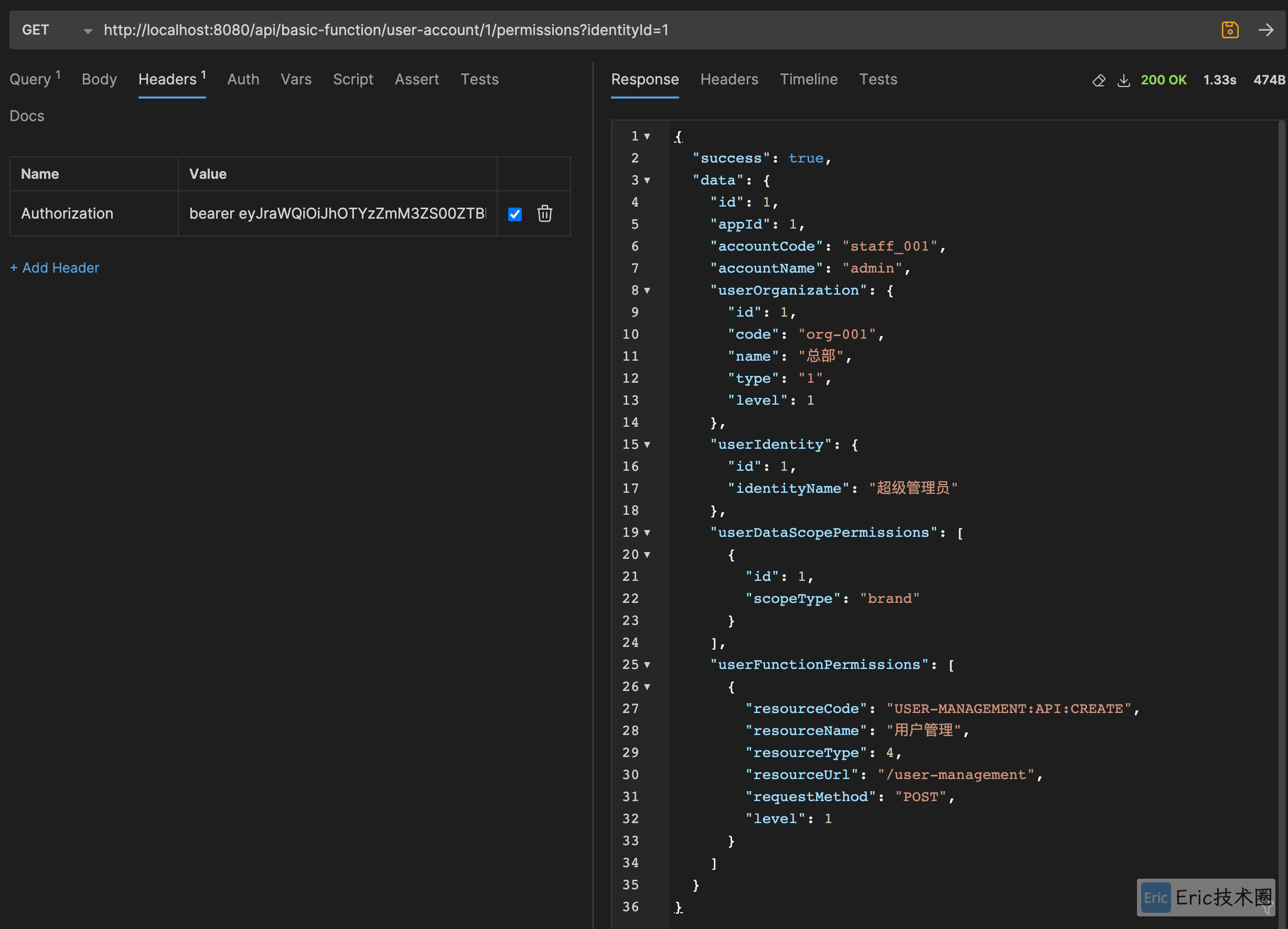
Task: Click the Add Header link
Action: click(55, 267)
